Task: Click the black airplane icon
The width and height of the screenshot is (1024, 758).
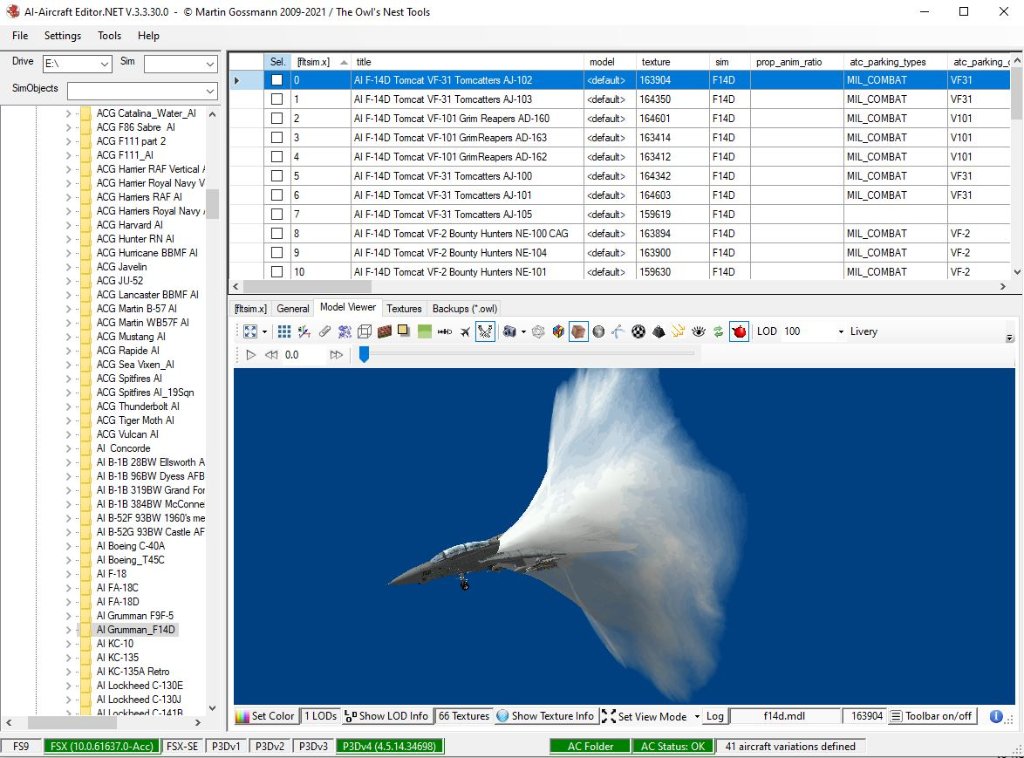Action: [465, 332]
